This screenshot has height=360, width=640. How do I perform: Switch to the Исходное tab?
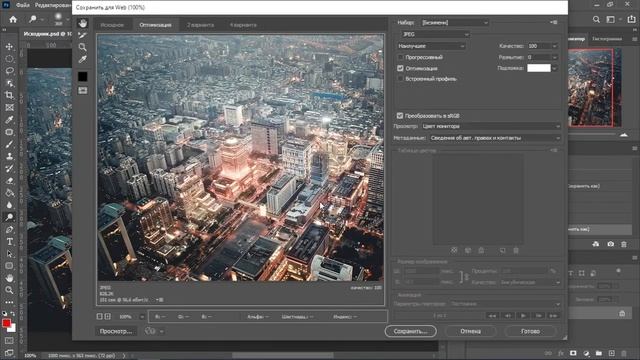click(x=112, y=25)
